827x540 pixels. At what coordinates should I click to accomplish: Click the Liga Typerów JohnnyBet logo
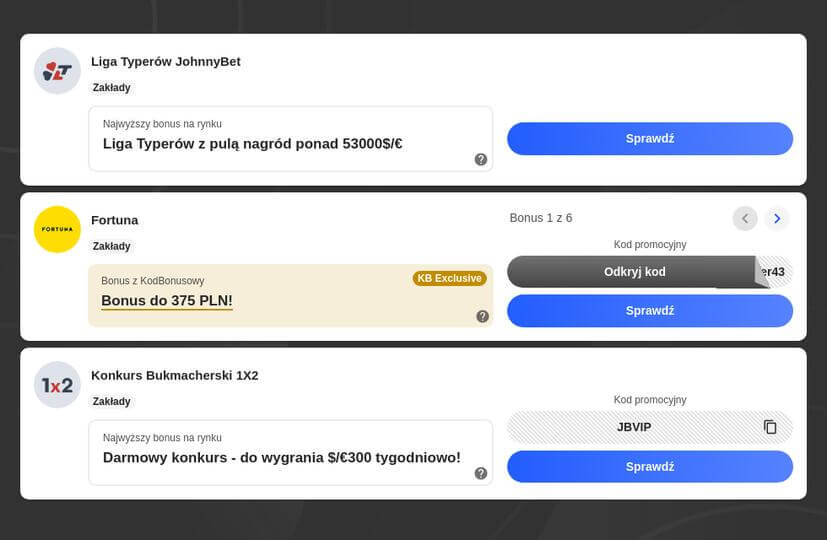tap(57, 71)
